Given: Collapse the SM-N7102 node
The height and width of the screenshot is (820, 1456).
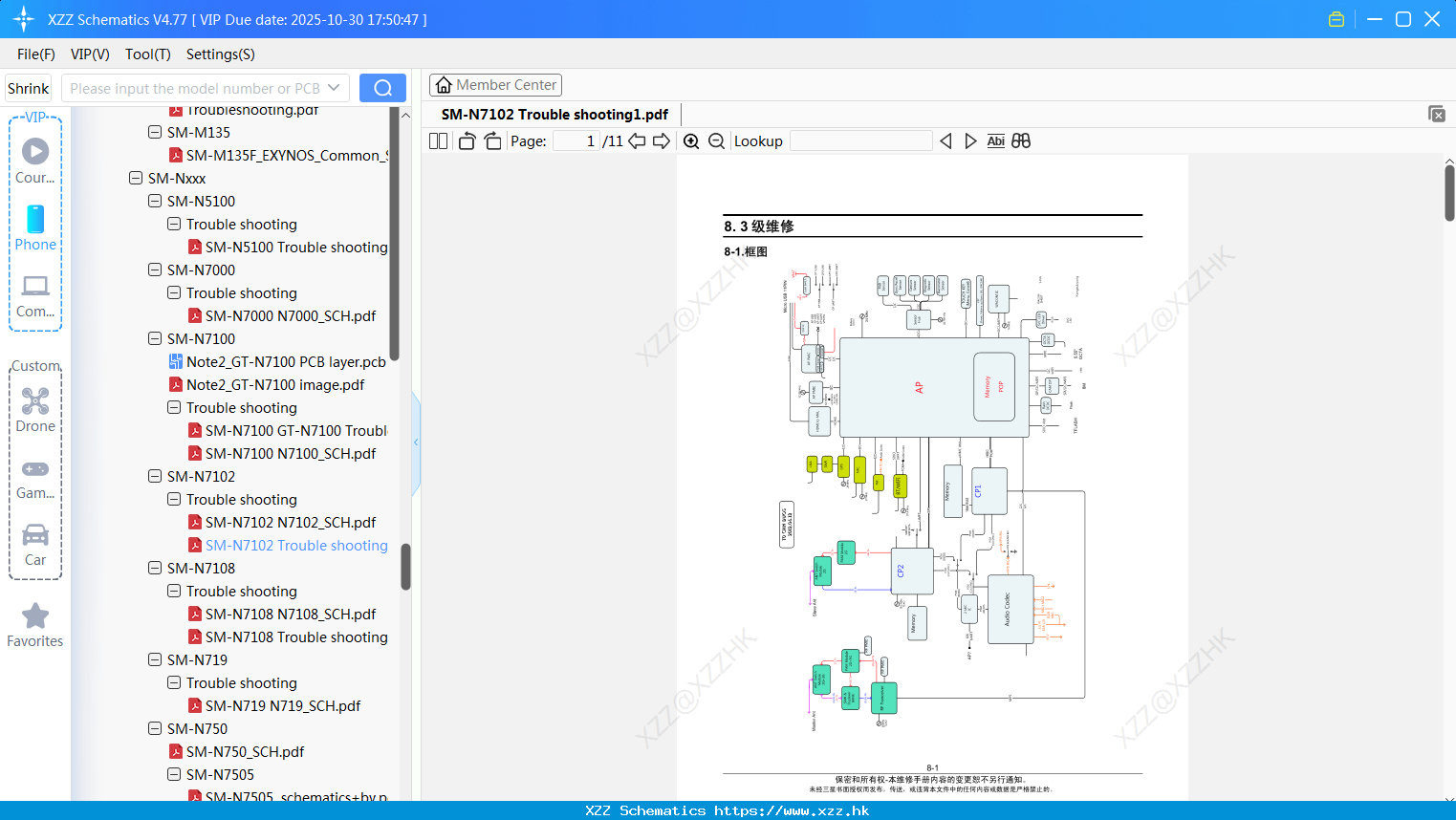Looking at the screenshot, I should (155, 476).
